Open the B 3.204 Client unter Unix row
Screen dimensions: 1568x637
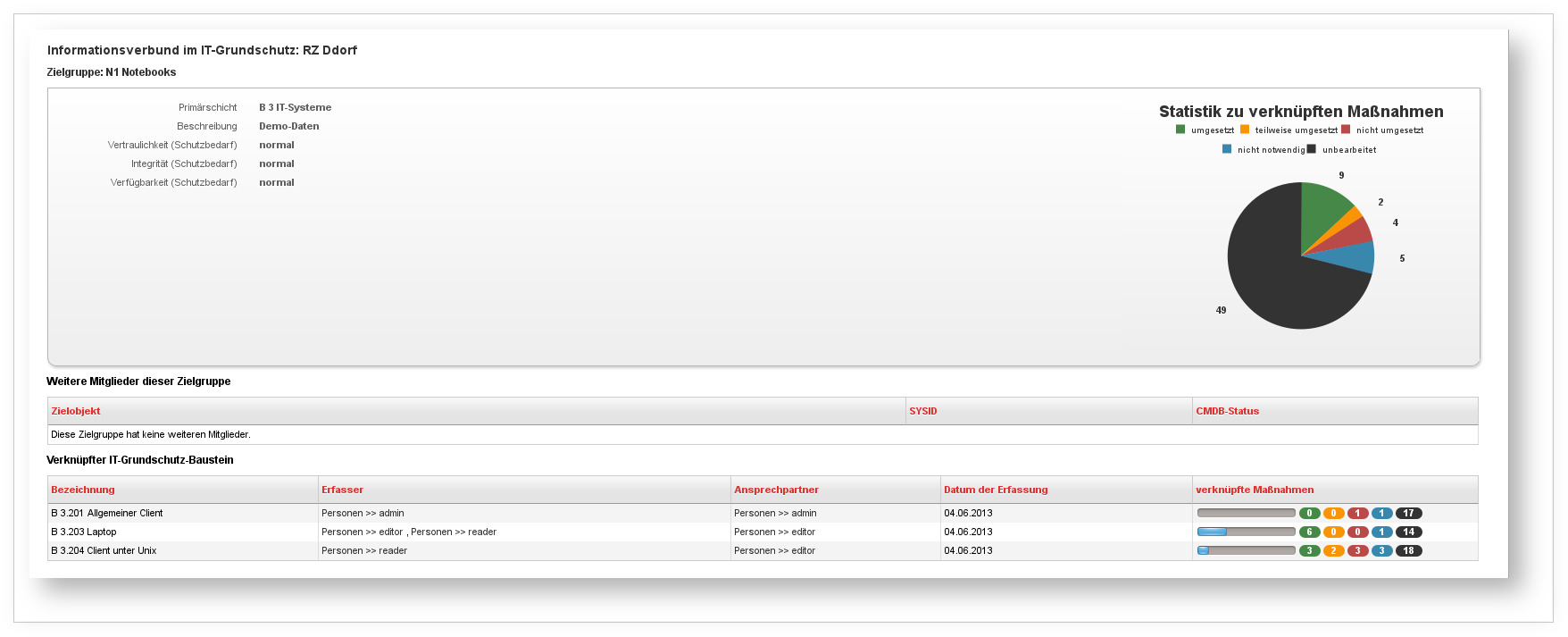pyautogui.click(x=104, y=550)
